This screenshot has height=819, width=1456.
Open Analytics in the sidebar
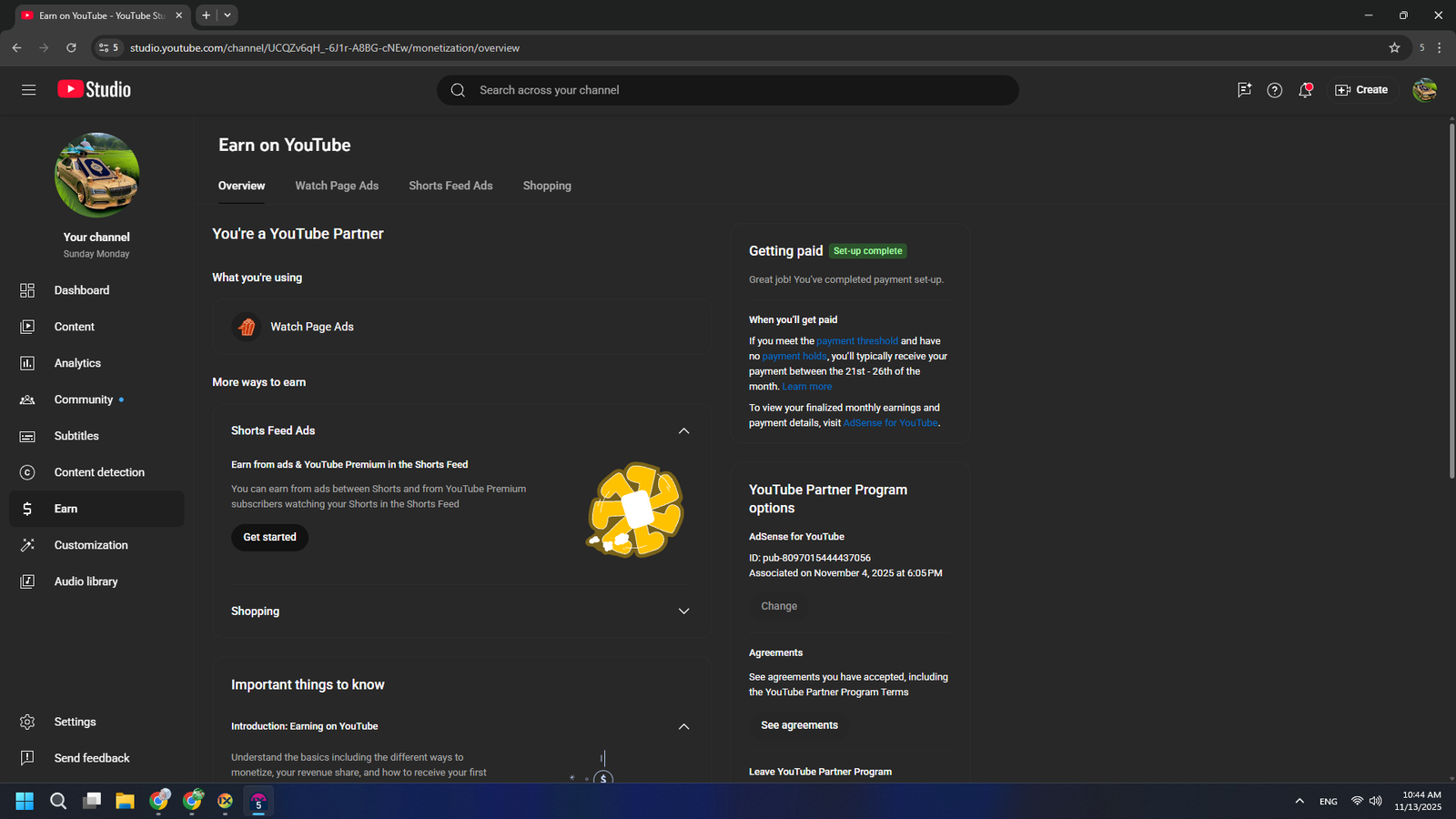[x=96, y=363]
